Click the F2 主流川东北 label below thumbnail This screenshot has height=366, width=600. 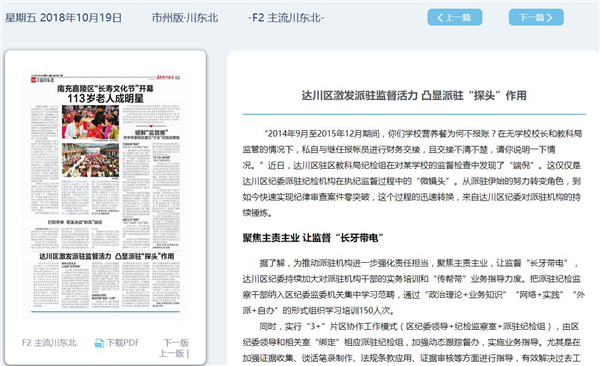49,343
